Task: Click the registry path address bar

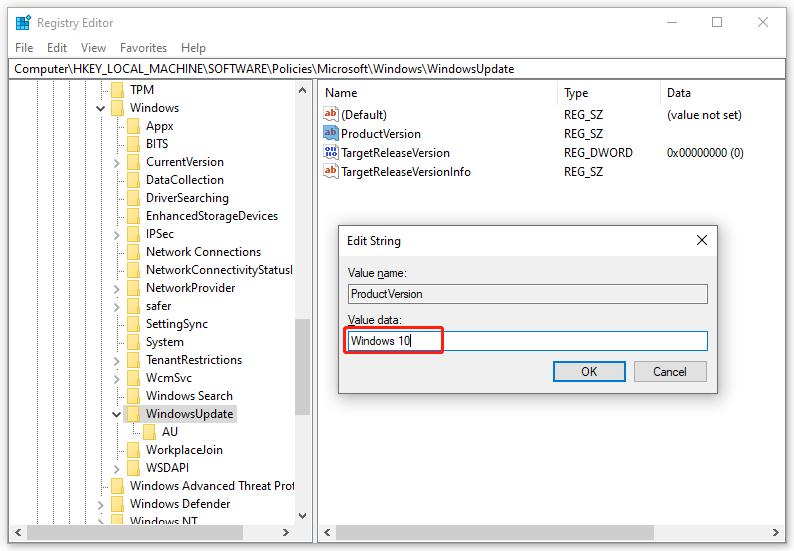Action: pos(397,69)
